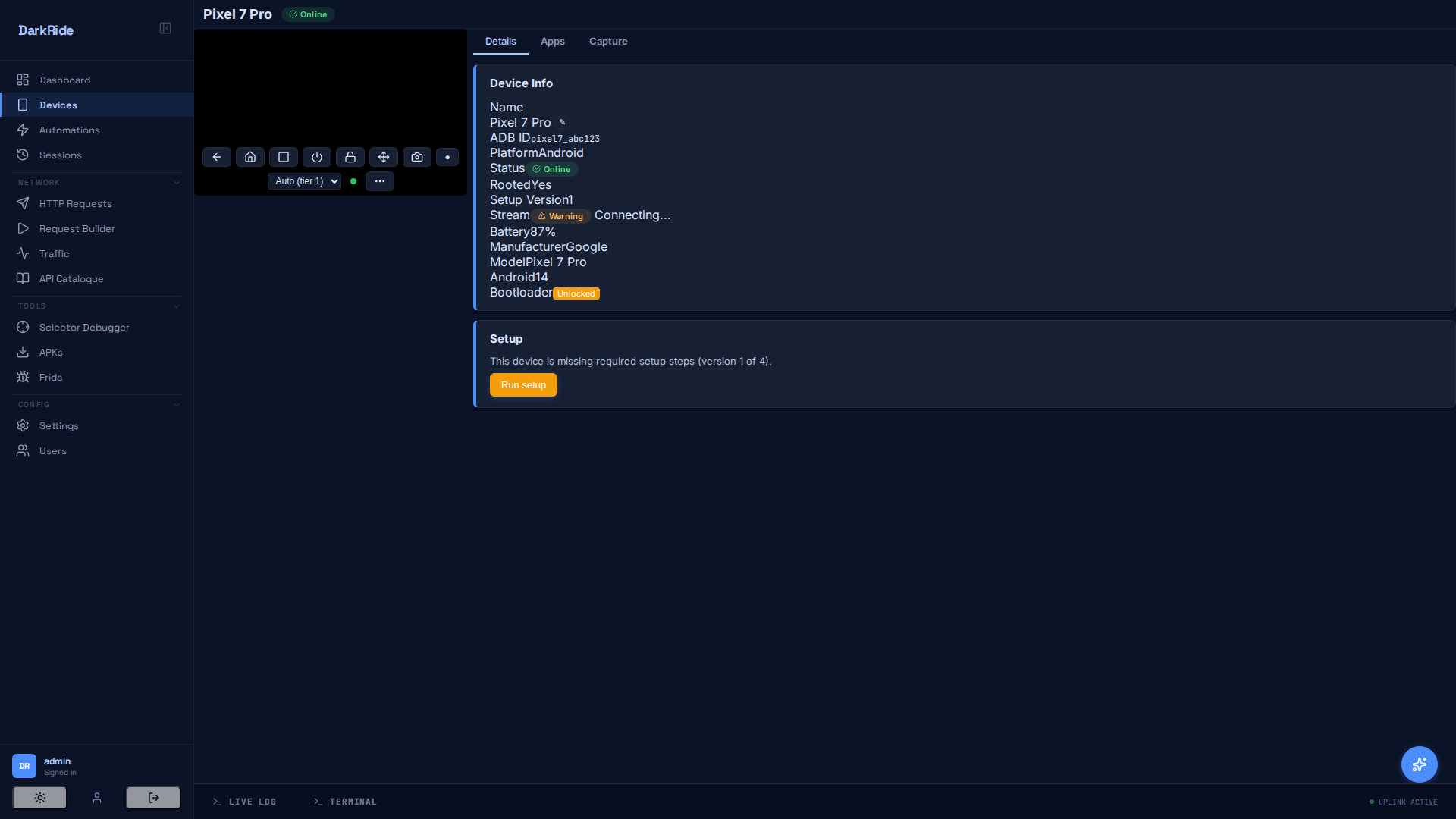This screenshot has height=819, width=1456.
Task: Sign out with logout button
Action: pos(153,798)
